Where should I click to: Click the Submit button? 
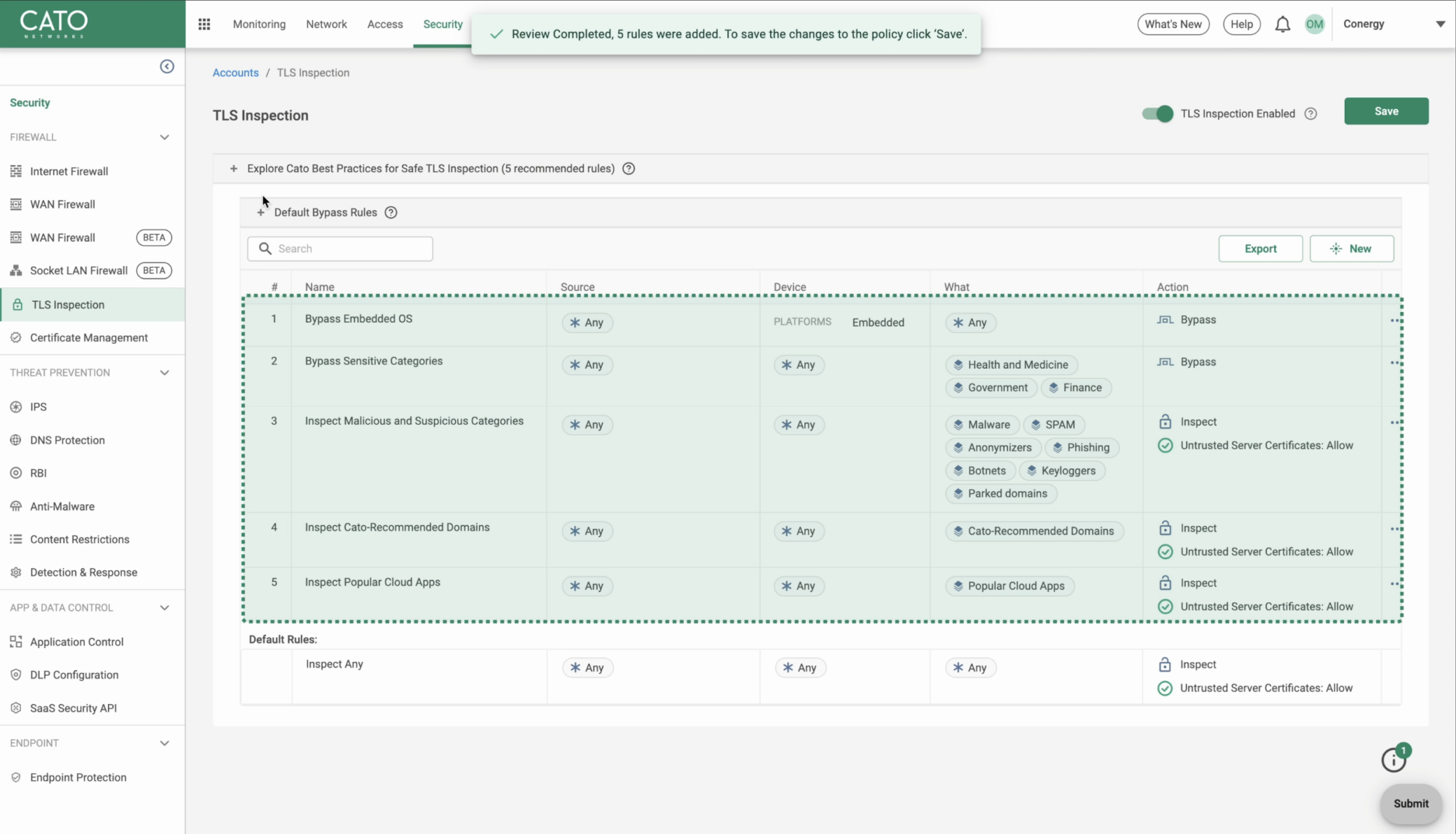(x=1410, y=803)
